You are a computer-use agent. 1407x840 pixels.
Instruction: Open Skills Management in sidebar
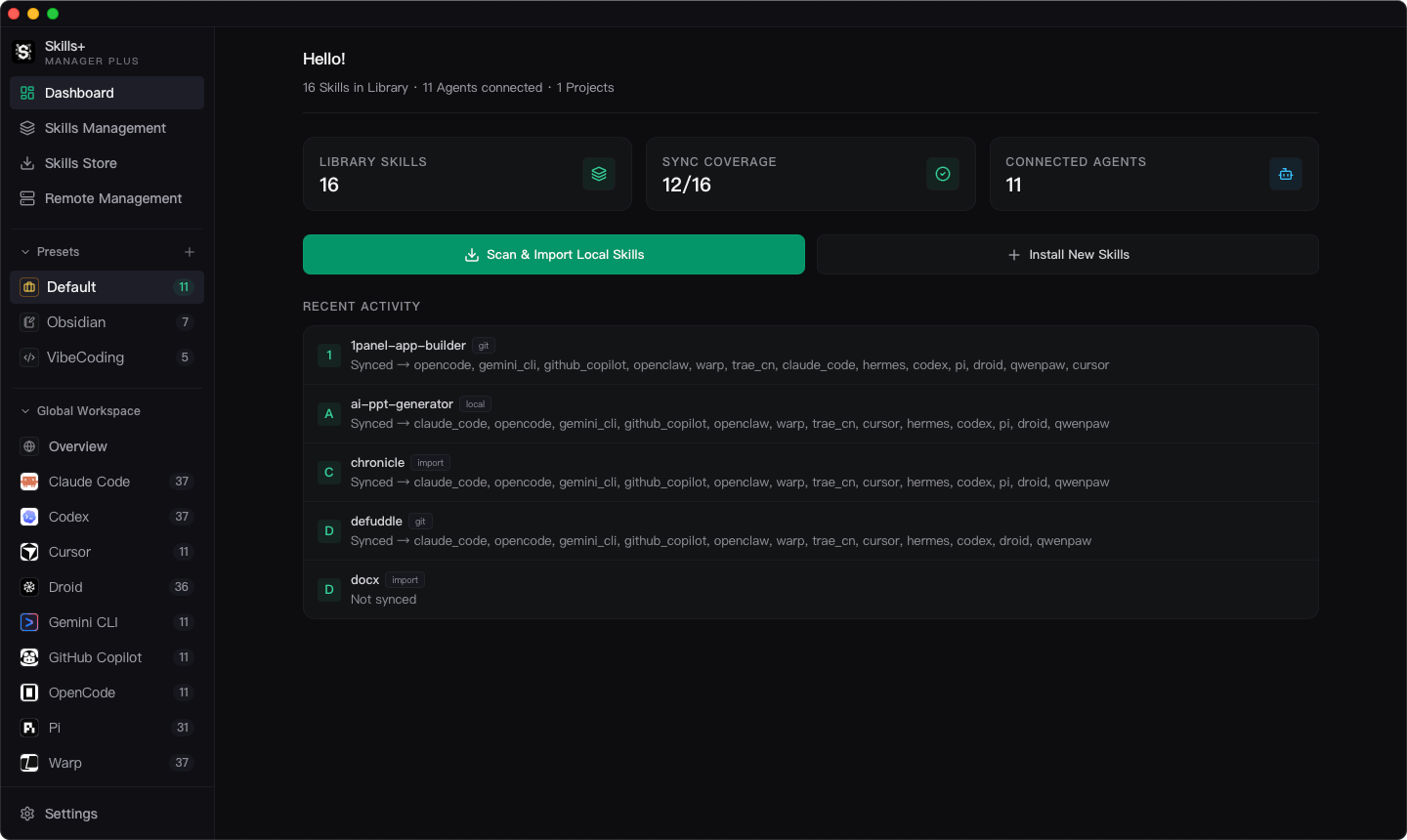pos(107,128)
